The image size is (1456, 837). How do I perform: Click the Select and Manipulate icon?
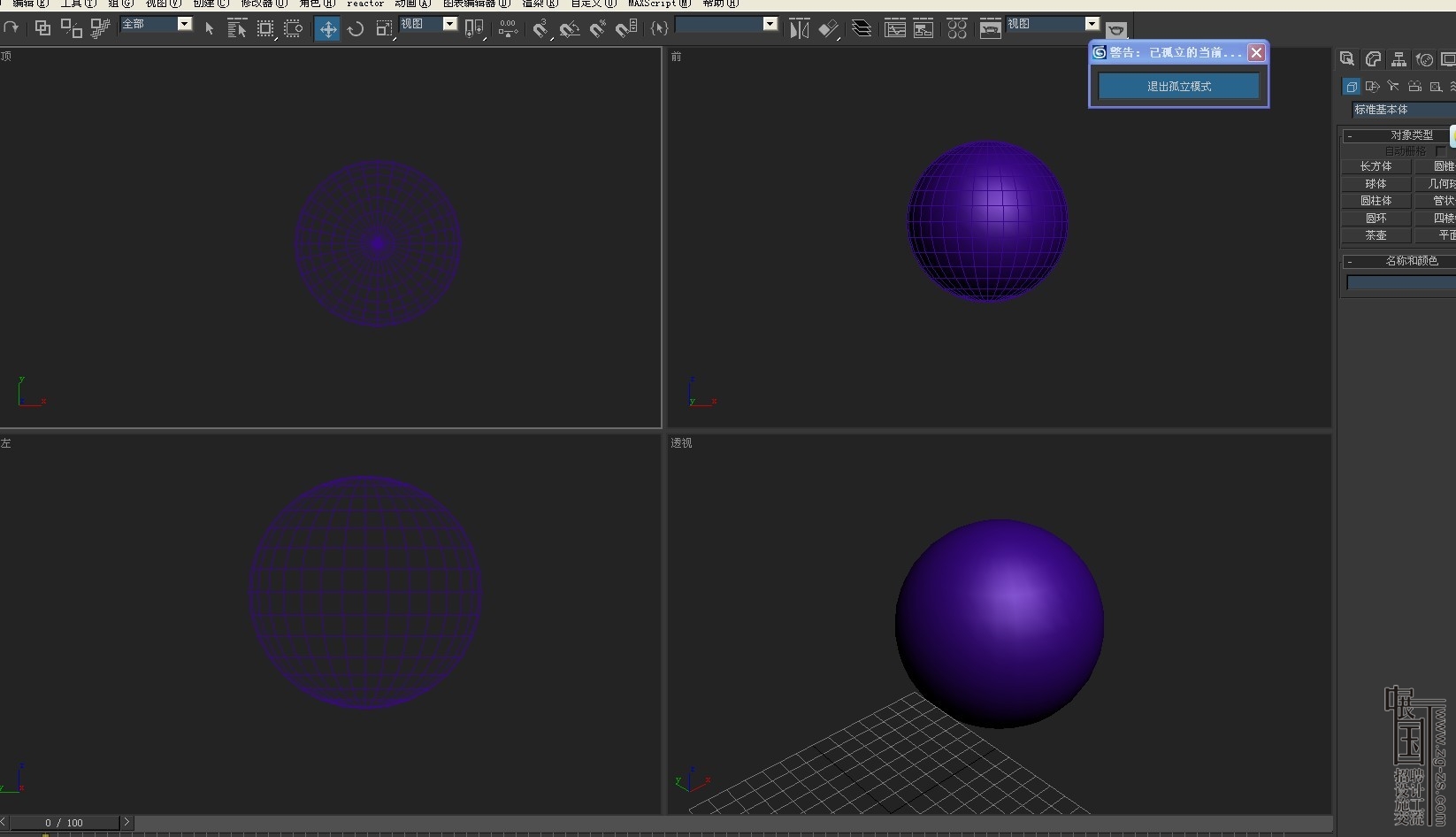508,28
